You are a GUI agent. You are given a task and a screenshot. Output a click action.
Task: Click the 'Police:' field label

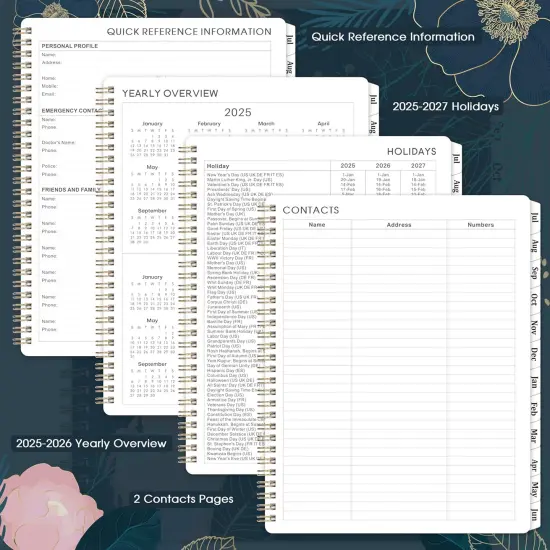pos(49,166)
